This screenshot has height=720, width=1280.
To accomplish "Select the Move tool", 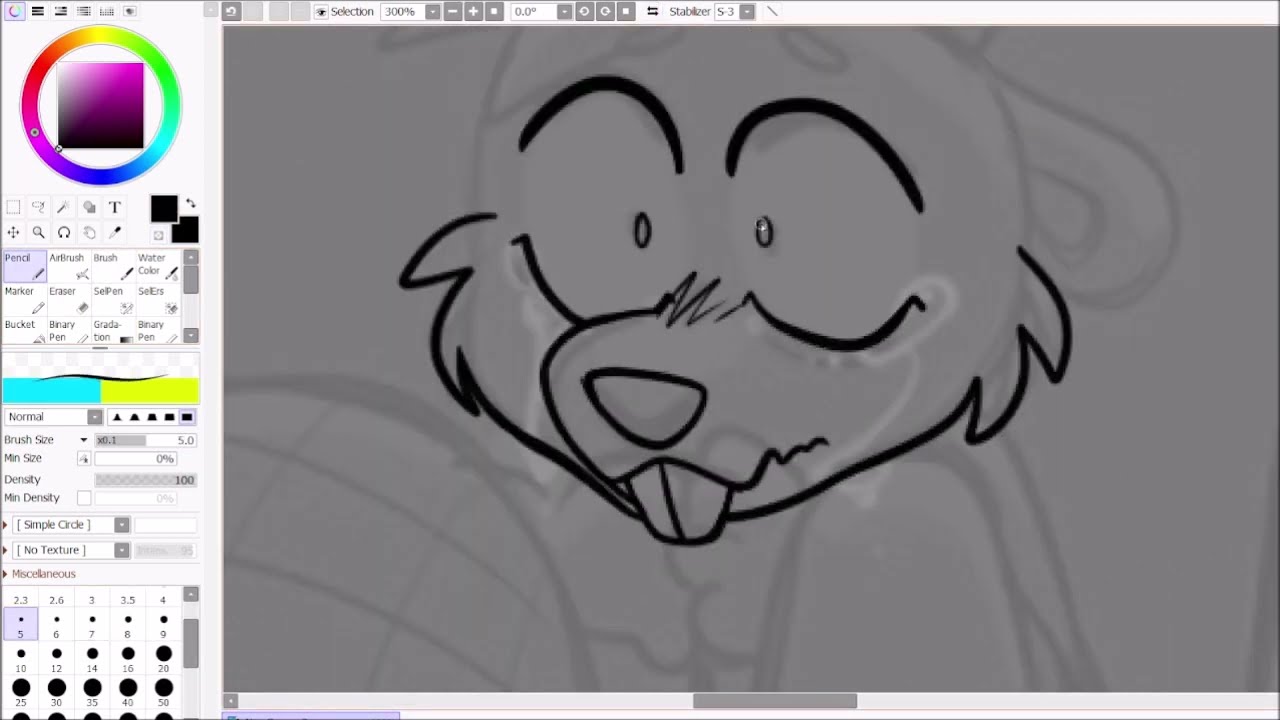I will [x=13, y=232].
